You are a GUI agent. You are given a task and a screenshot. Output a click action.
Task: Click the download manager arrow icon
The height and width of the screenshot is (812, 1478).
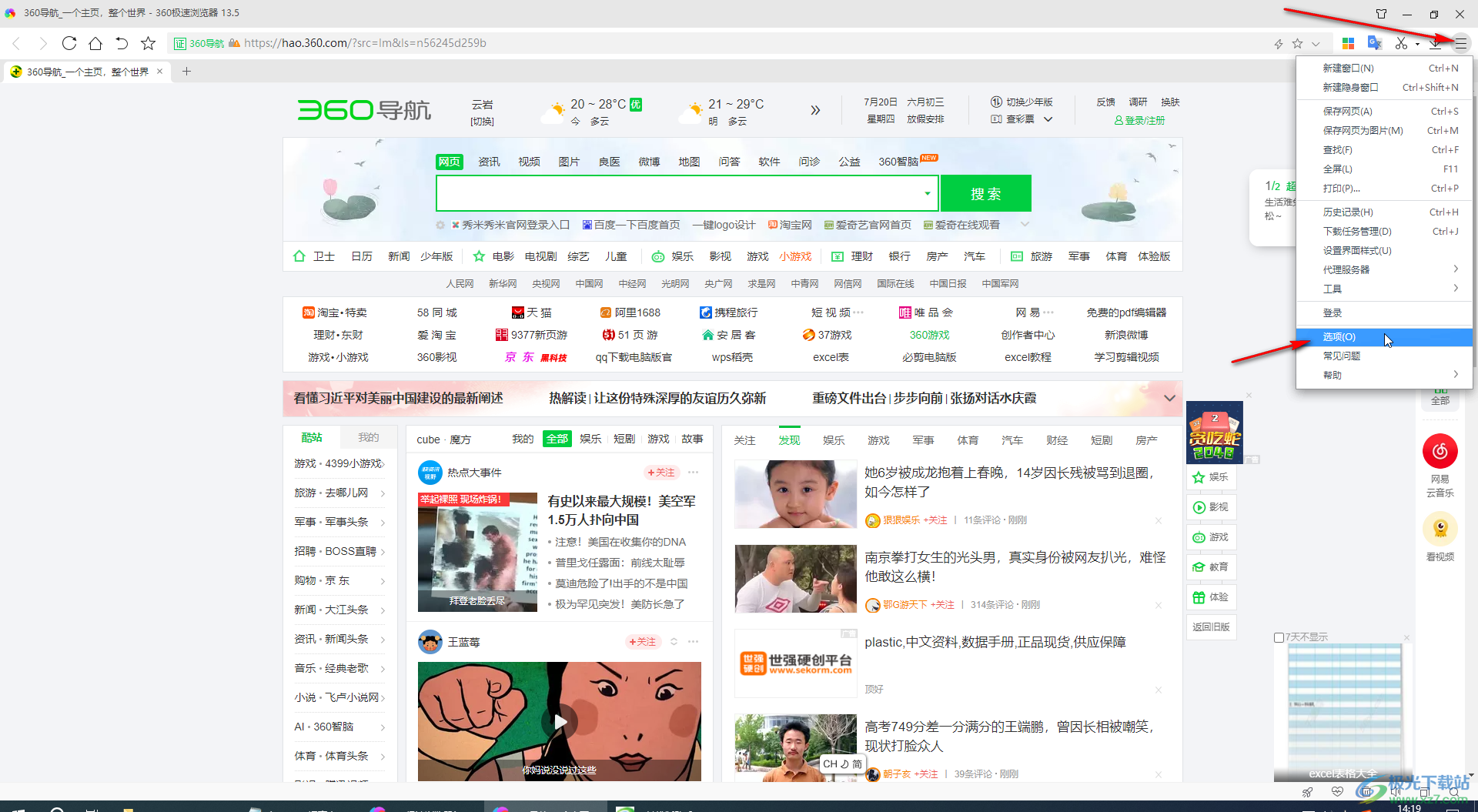tap(1436, 43)
